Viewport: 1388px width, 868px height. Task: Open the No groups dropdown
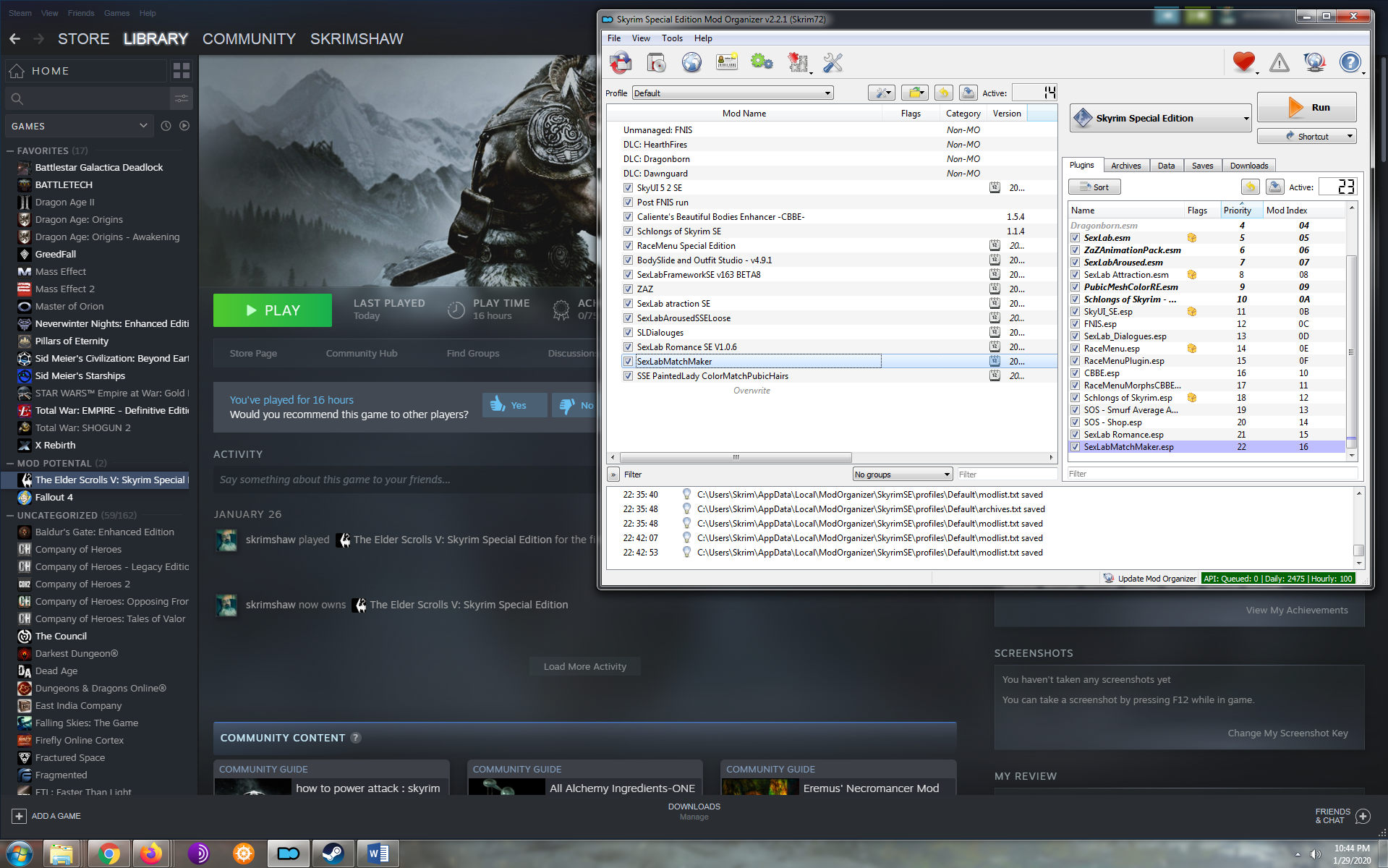click(902, 475)
